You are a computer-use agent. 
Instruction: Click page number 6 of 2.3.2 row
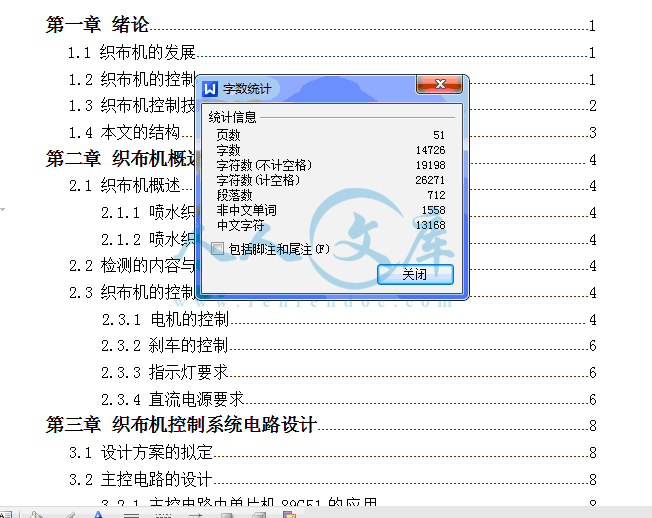pyautogui.click(x=593, y=345)
